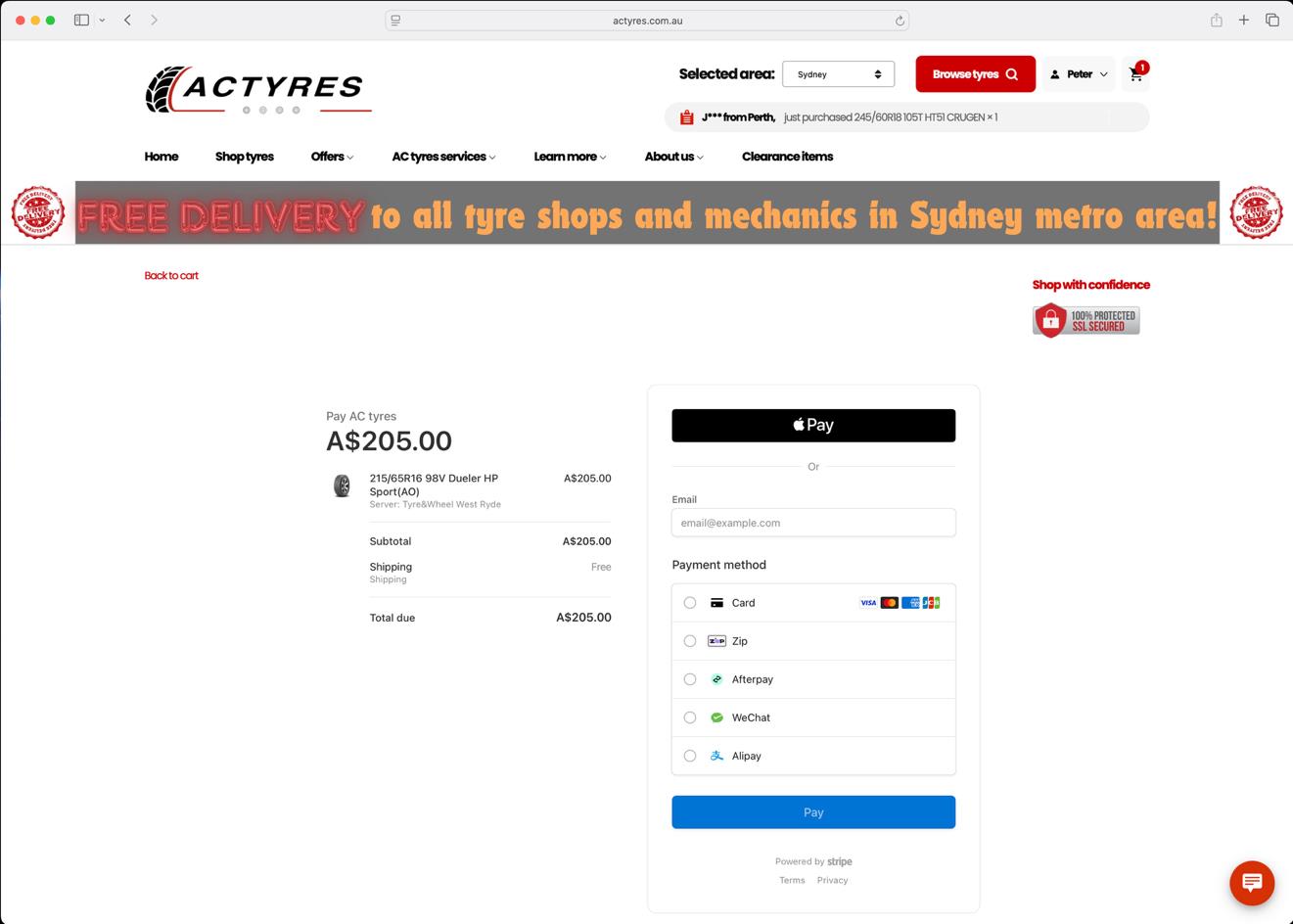Click into the Email input field
1293x924 pixels.
point(812,523)
